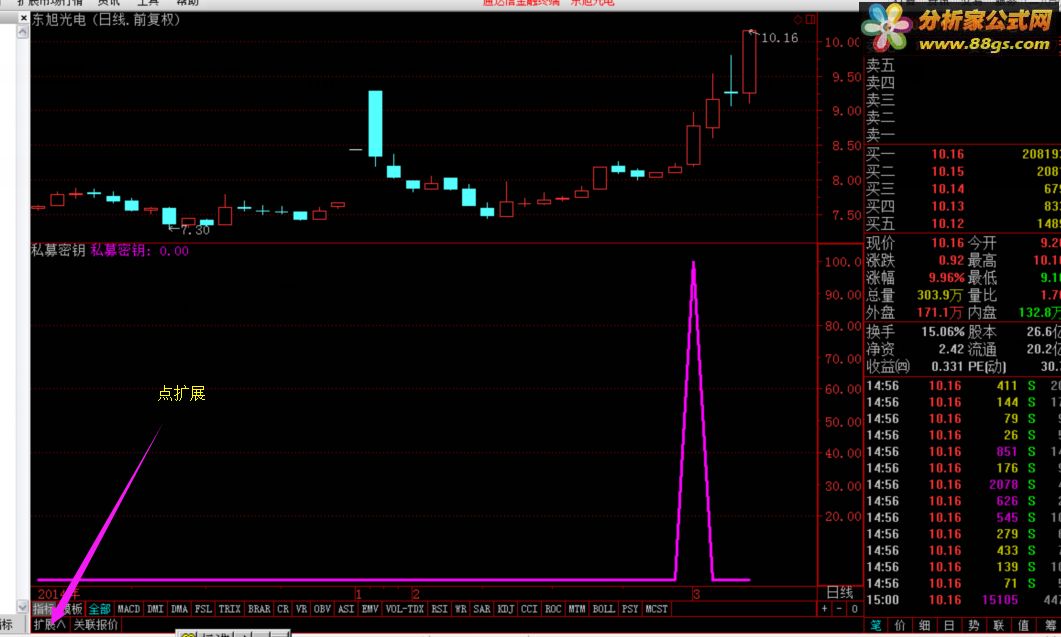The width and height of the screenshot is (1061, 637).
Task: Open the 关联报价 tab
Action: 95,624
